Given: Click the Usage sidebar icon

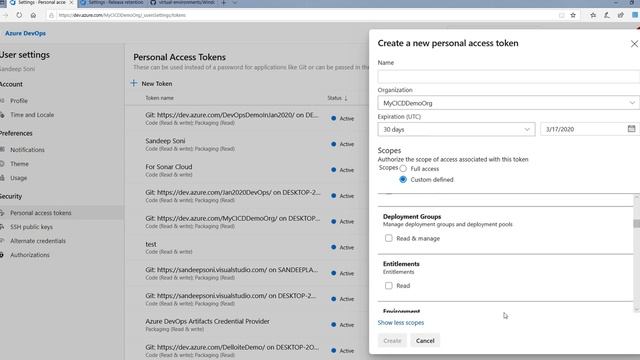Looking at the screenshot, I should coord(2,178).
